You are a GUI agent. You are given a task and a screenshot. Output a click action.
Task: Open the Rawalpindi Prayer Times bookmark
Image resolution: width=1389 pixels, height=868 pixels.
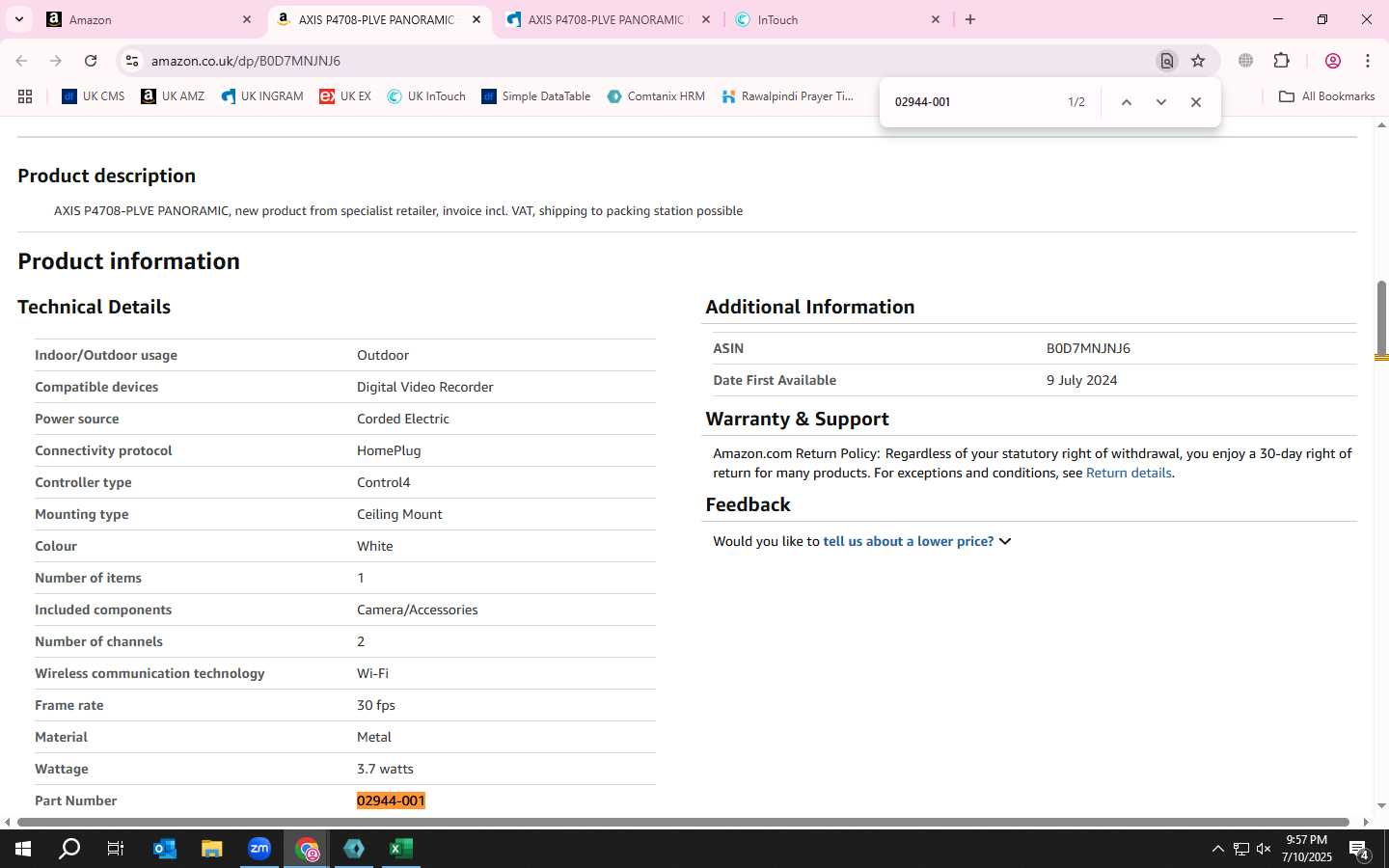[x=787, y=96]
